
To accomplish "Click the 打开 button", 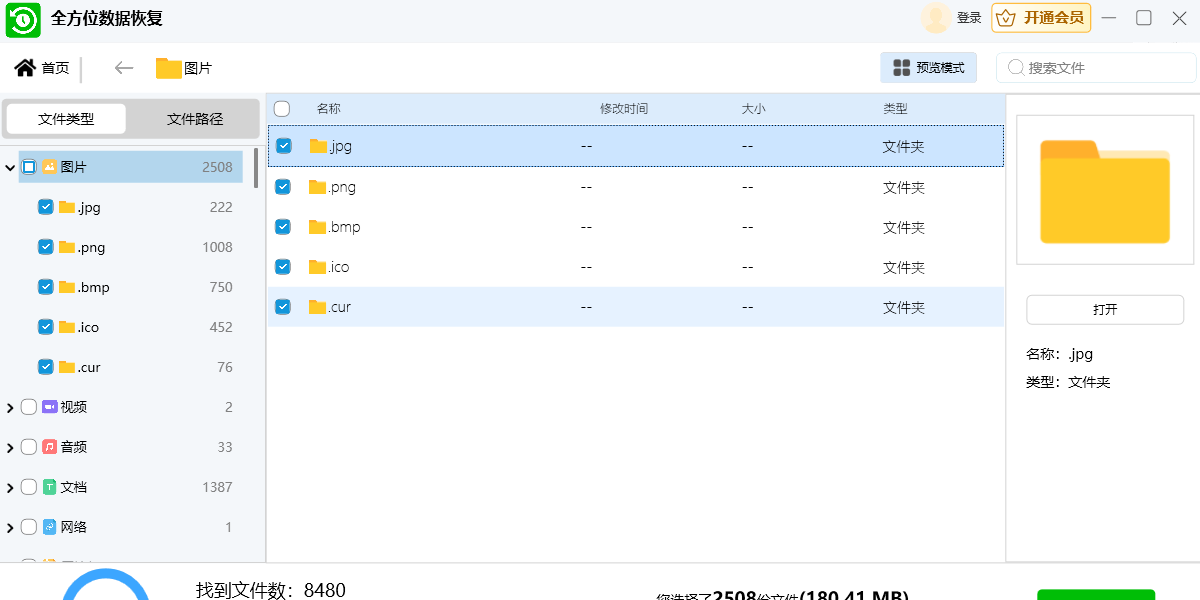I will coord(1104,310).
